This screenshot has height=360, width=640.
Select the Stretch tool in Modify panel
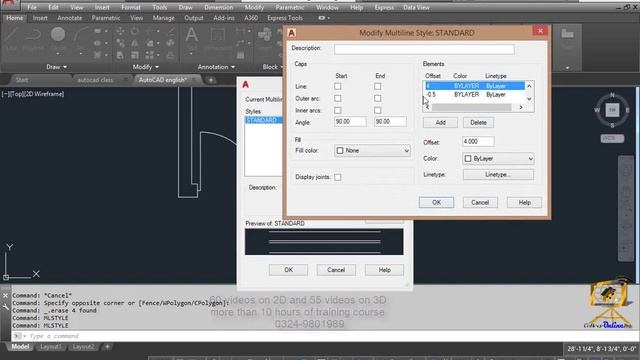(x=120, y=55)
